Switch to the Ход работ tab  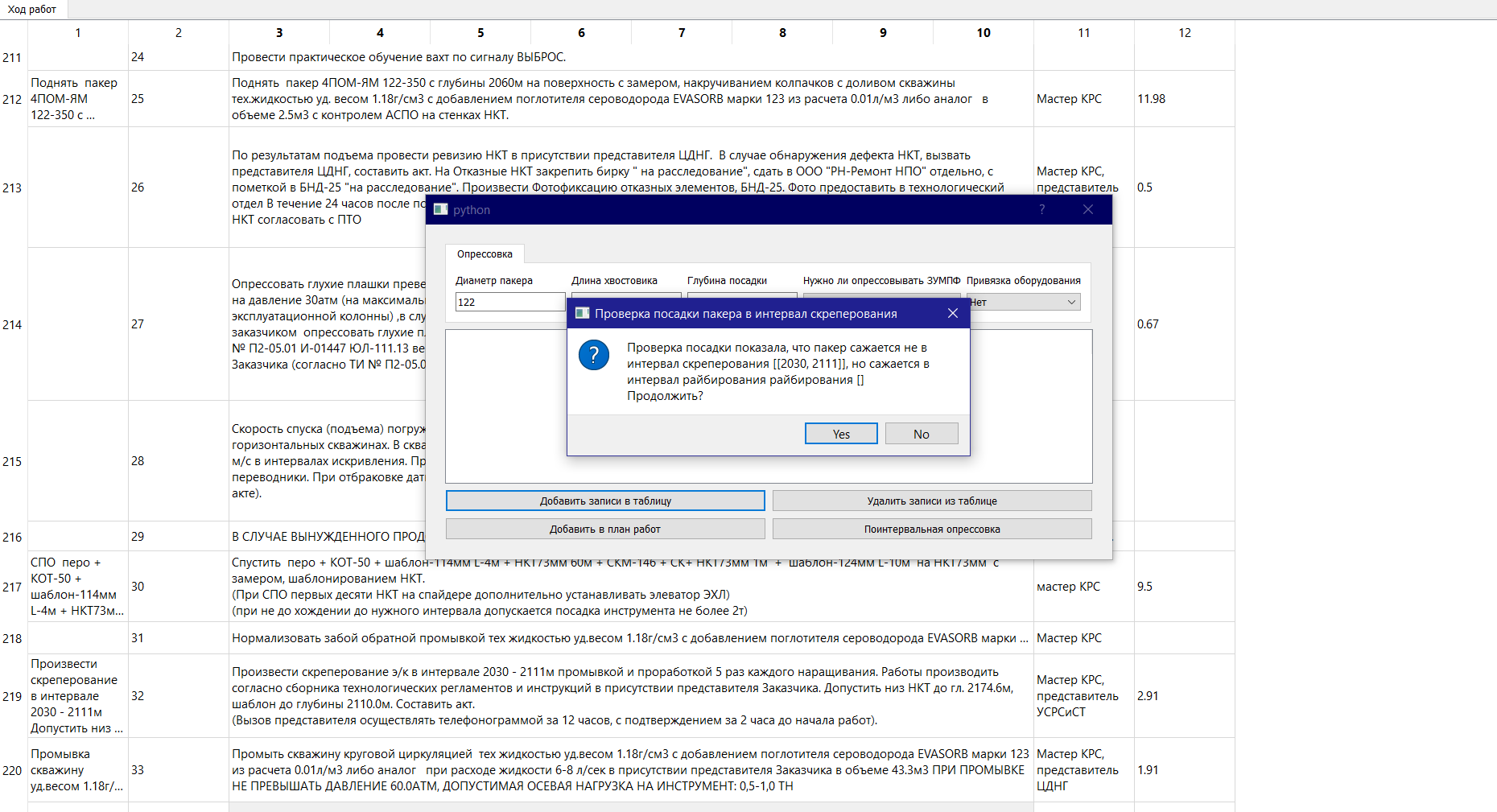coord(32,9)
